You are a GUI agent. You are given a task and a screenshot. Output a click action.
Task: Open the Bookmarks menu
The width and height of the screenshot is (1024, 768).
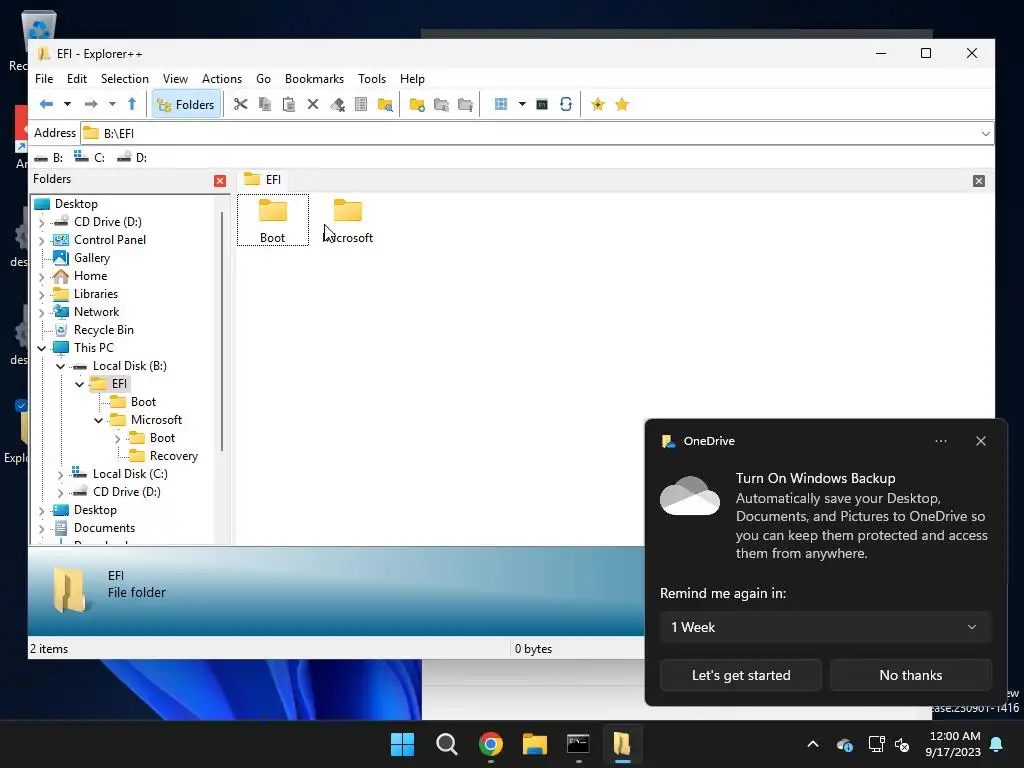314,78
